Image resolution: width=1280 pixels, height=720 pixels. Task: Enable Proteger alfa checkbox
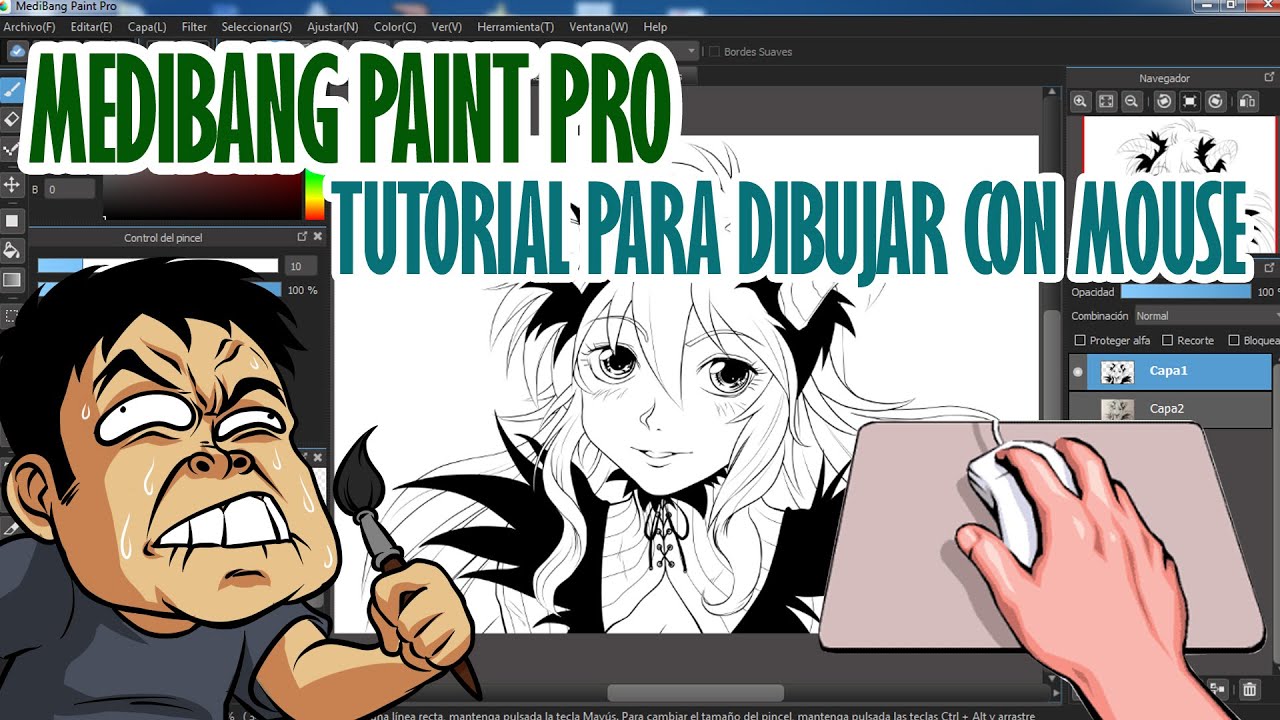coord(1079,340)
